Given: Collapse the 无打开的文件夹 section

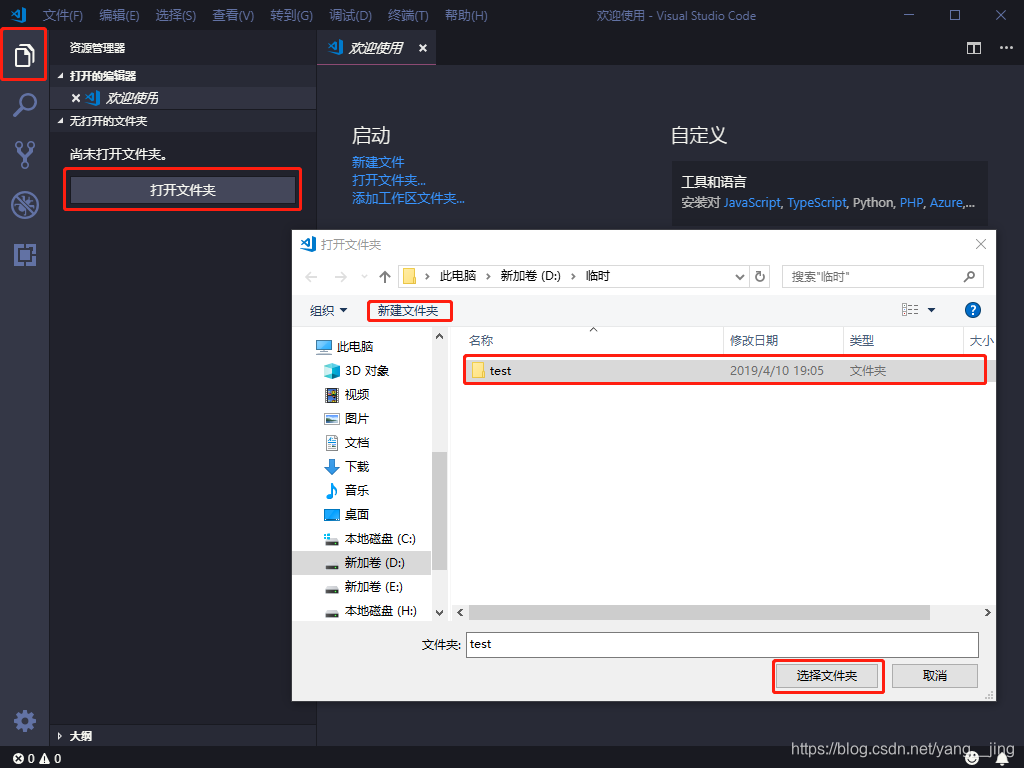Looking at the screenshot, I should [x=60, y=121].
